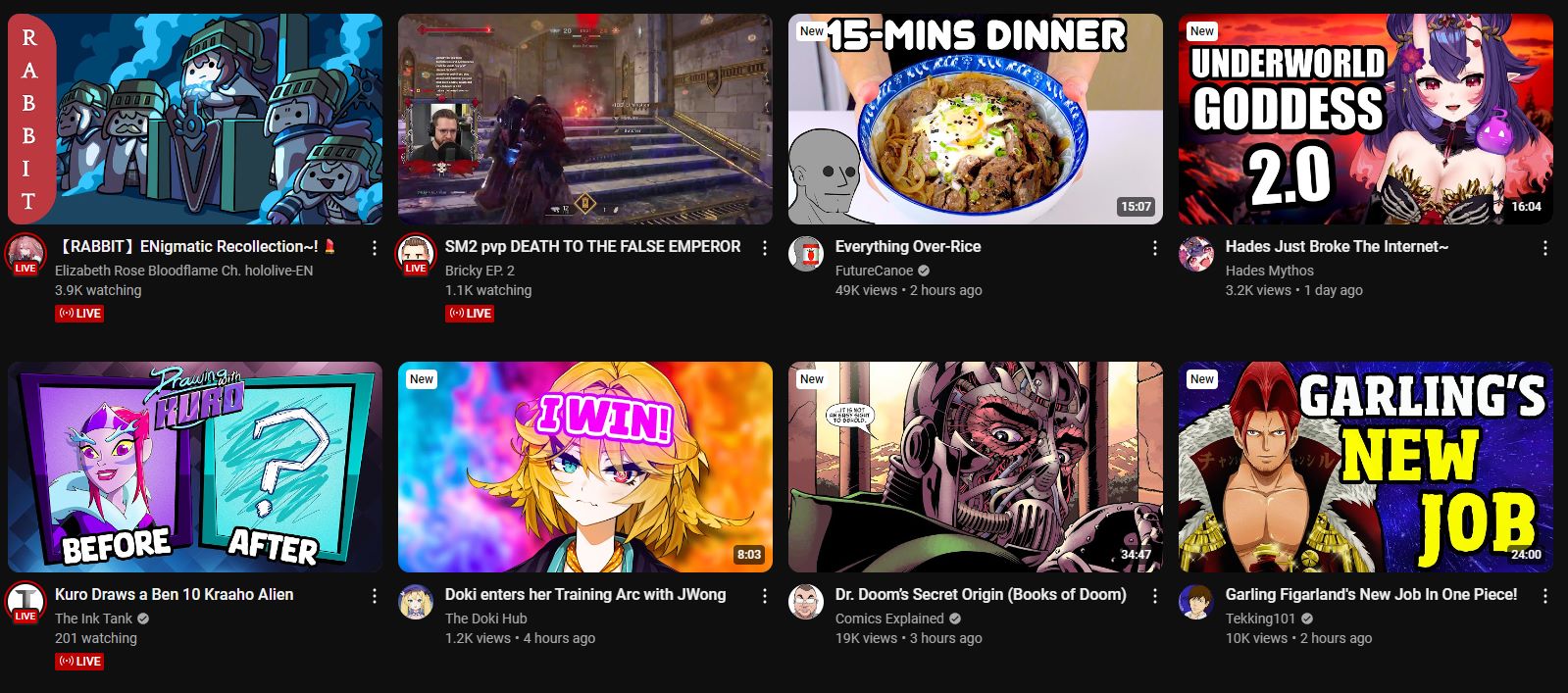
Task: Click the LIVE badge under The Ink Tank stream
Action: pyautogui.click(x=79, y=662)
